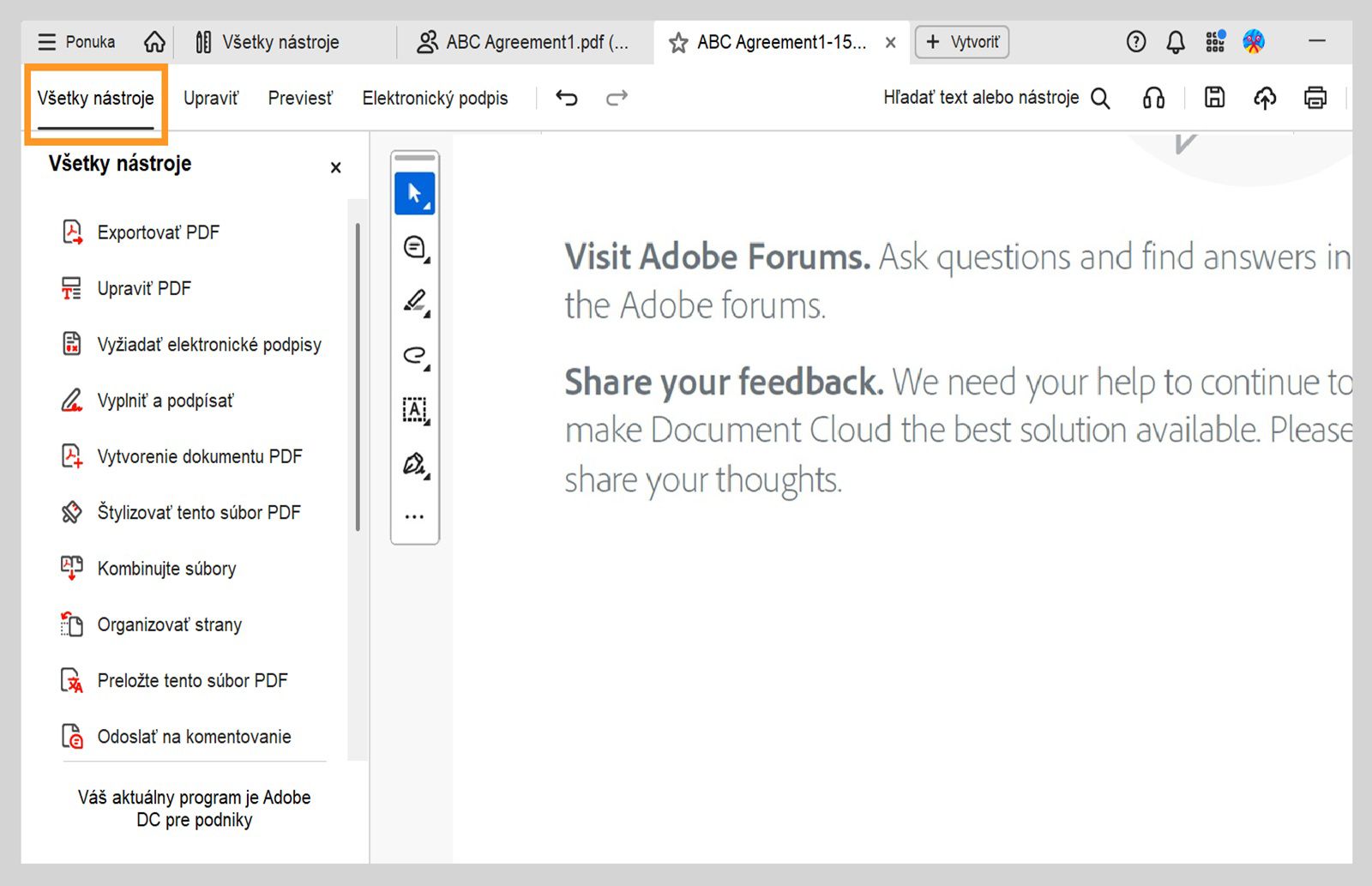Select the Add comment speech bubble tool
Viewport: 1372px width, 886px height.
click(x=413, y=247)
